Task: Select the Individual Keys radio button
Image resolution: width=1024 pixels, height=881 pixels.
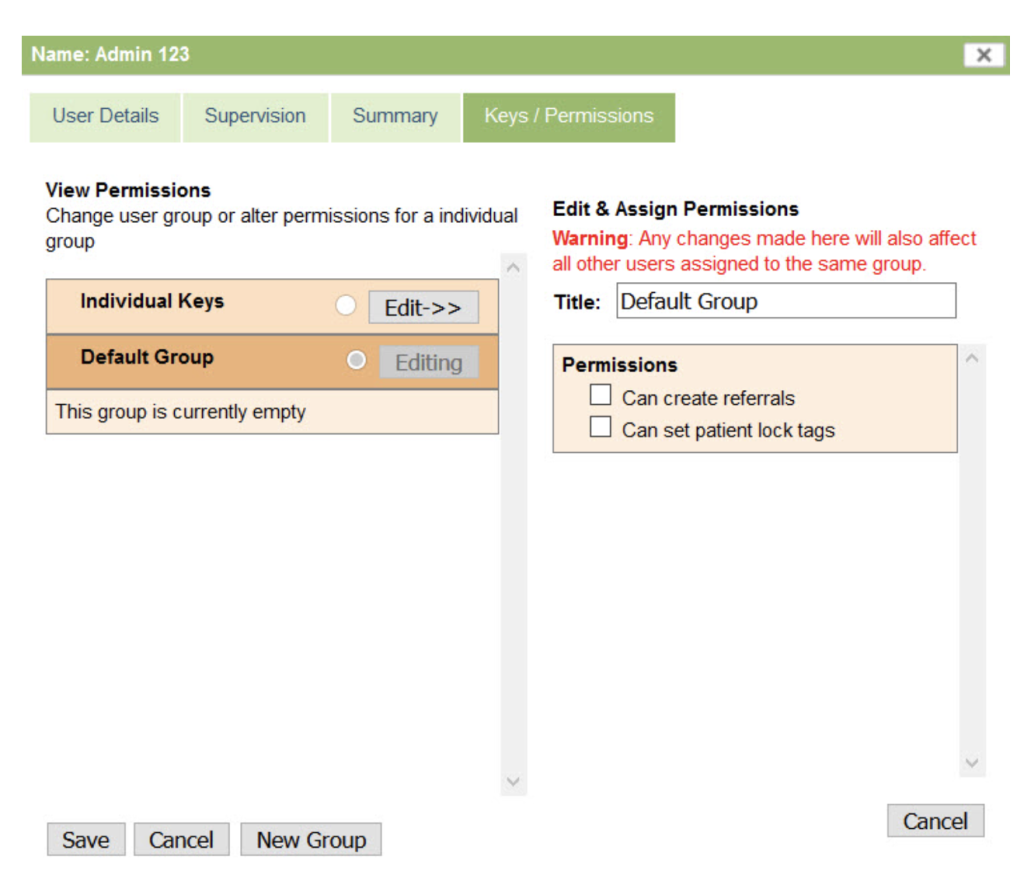Action: point(345,306)
